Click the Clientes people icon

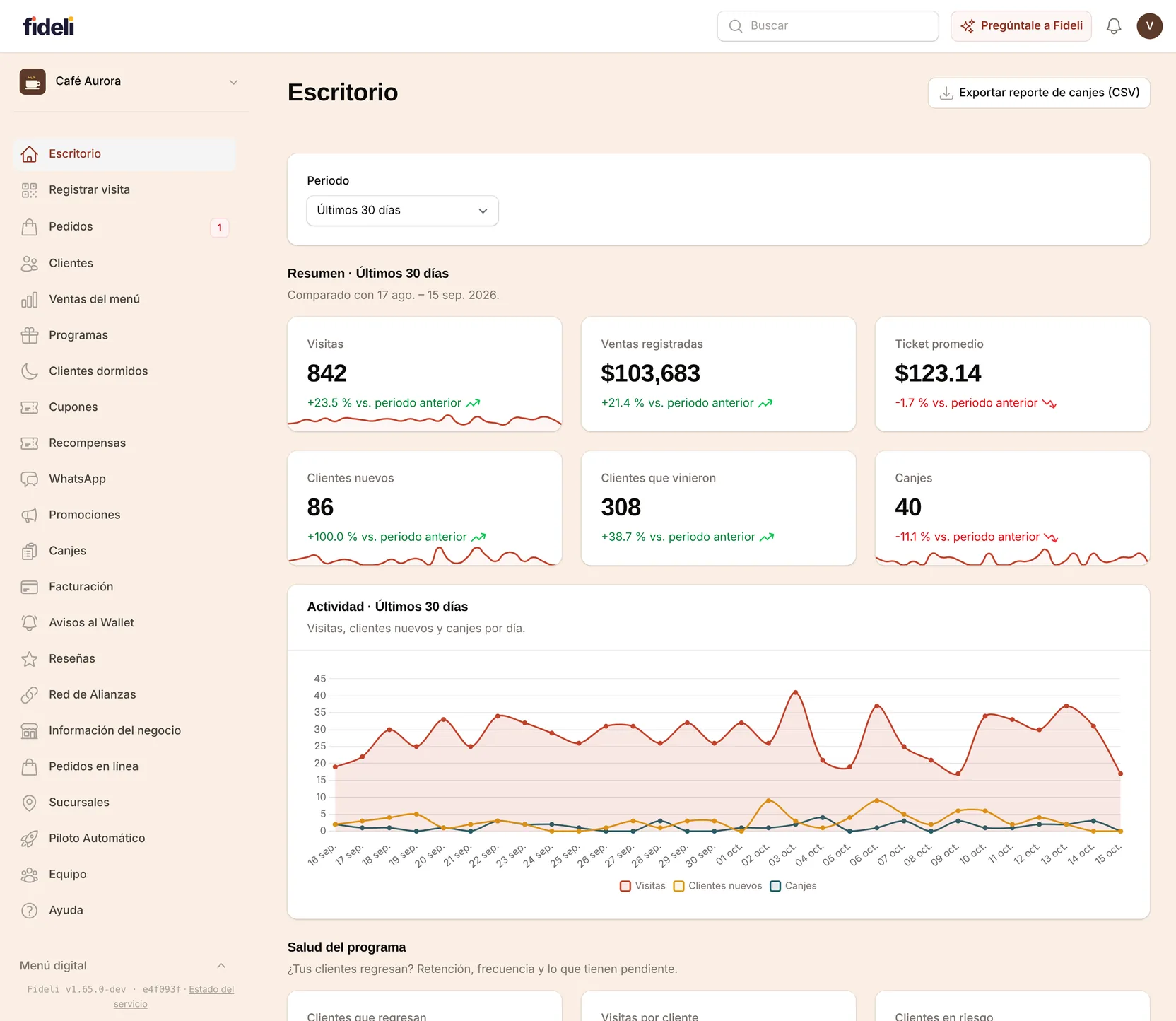(x=29, y=264)
